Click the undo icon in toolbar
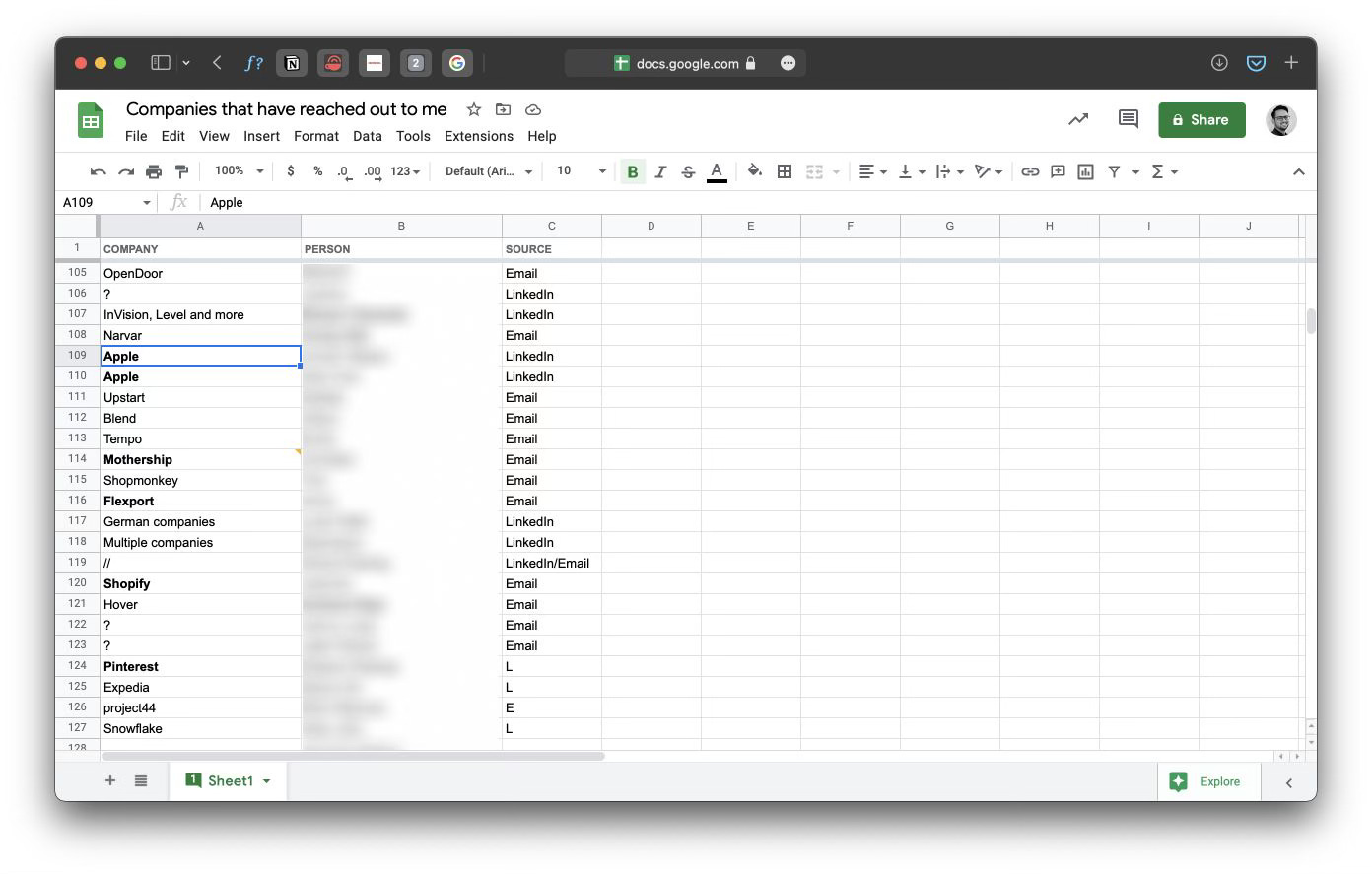 98,171
